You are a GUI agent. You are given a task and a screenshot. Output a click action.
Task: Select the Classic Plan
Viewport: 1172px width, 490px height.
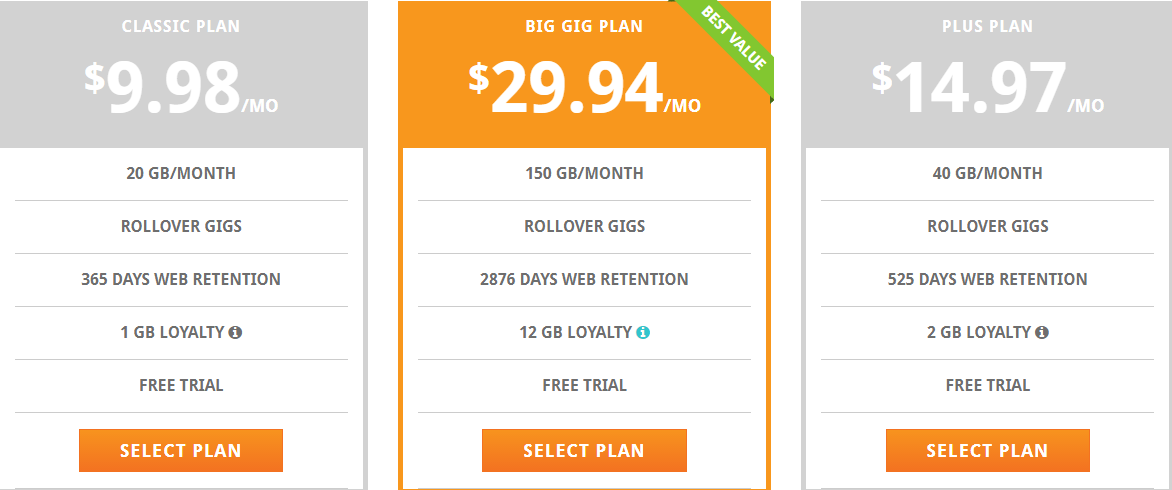pos(181,450)
